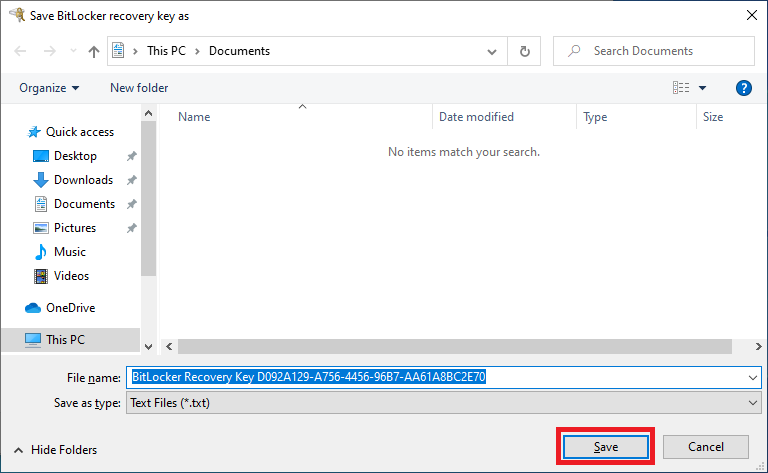Click the document icon in address bar
This screenshot has width=768, height=473.
119,50
